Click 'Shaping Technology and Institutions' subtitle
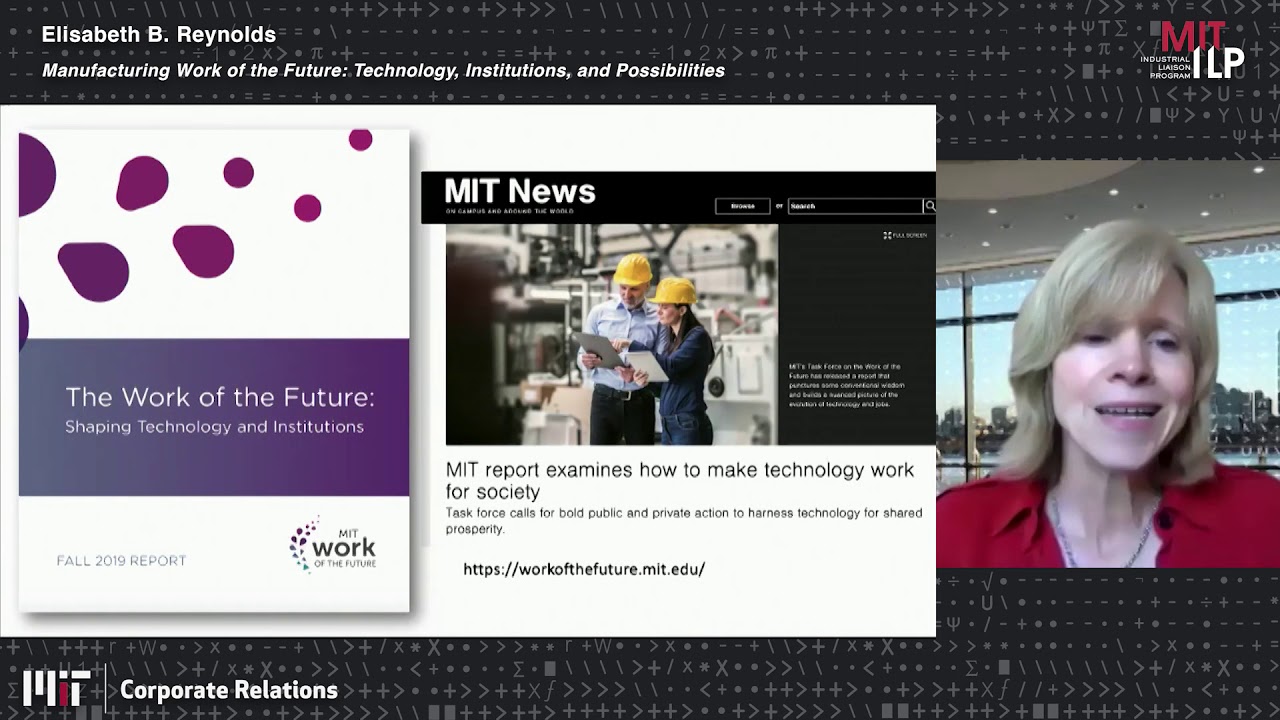The height and width of the screenshot is (720, 1280). (214, 427)
